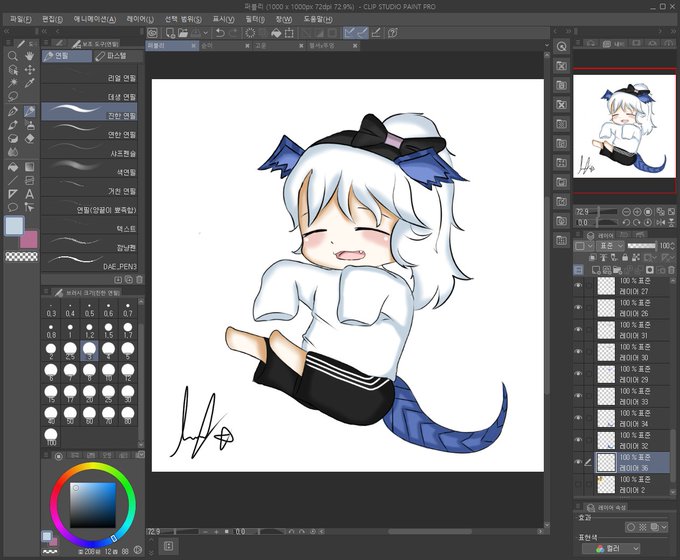Viewport: 680px width, 560px height.
Task: Click the help question mark icon
Action: [392, 33]
